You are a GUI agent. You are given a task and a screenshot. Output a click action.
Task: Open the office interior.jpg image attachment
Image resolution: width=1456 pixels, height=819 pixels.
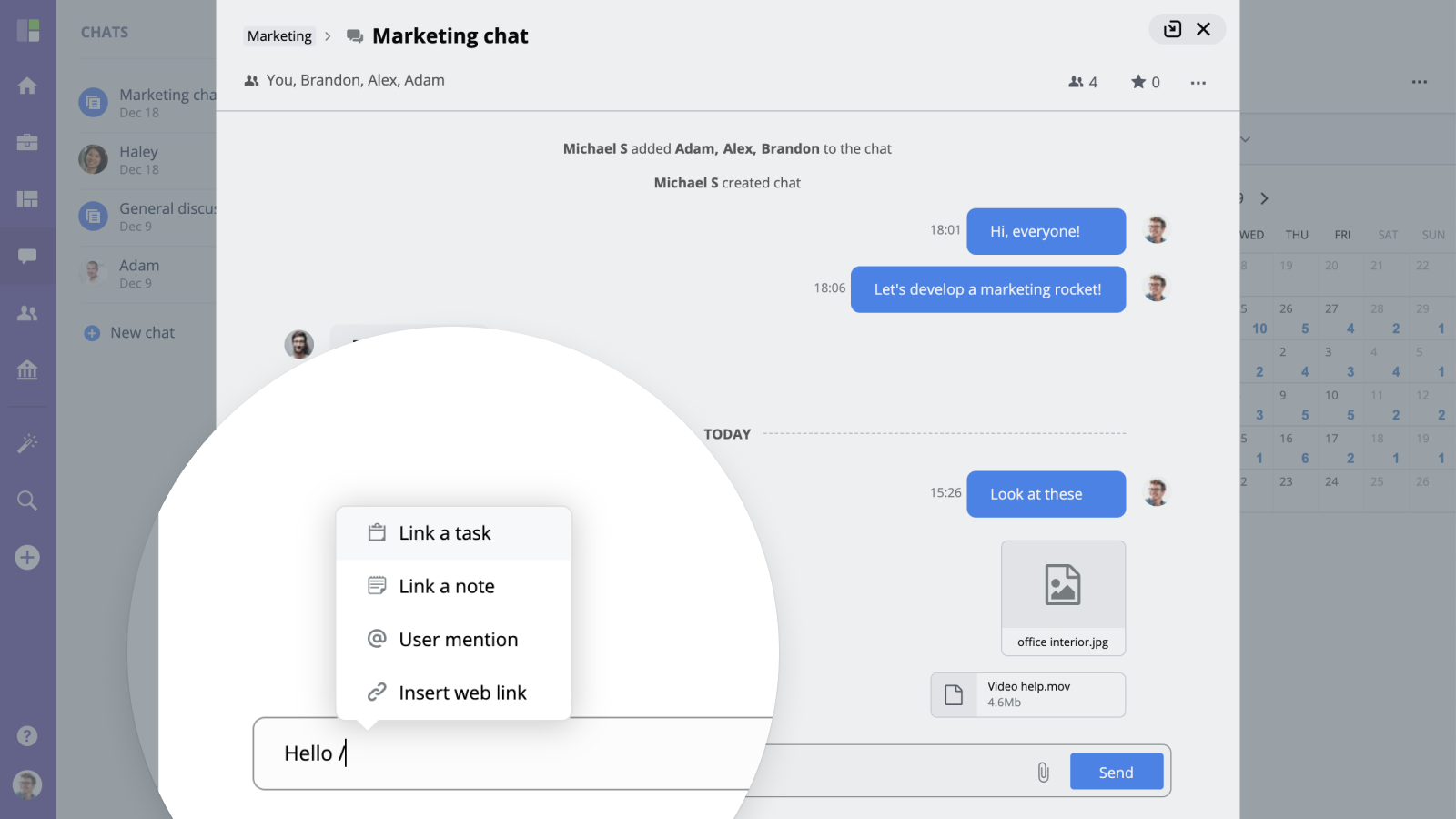[x=1064, y=598]
